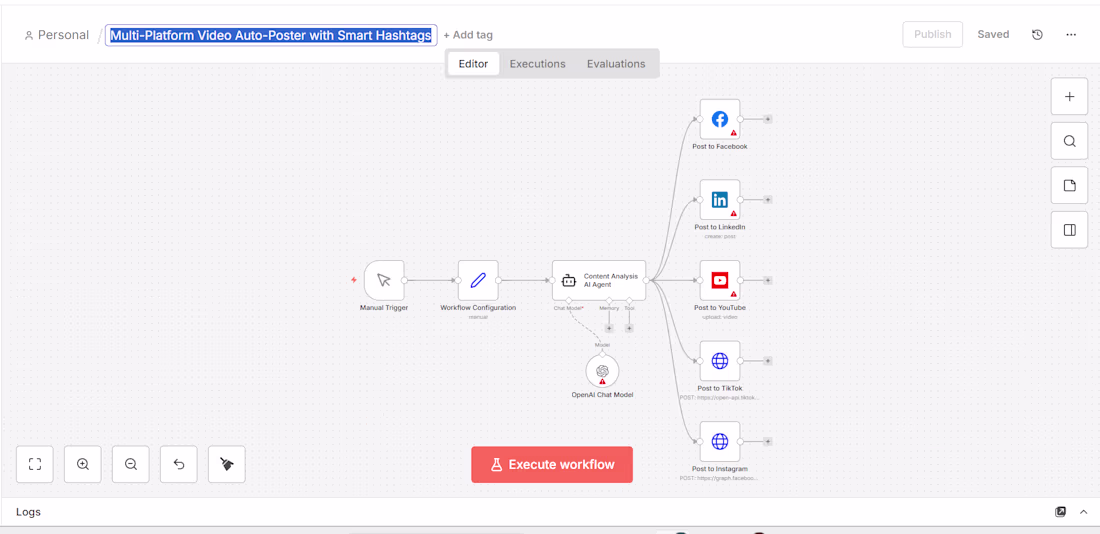Click the Chat Model connector on AI Agent
Viewport: 1100px width, 534px height.
(x=569, y=301)
